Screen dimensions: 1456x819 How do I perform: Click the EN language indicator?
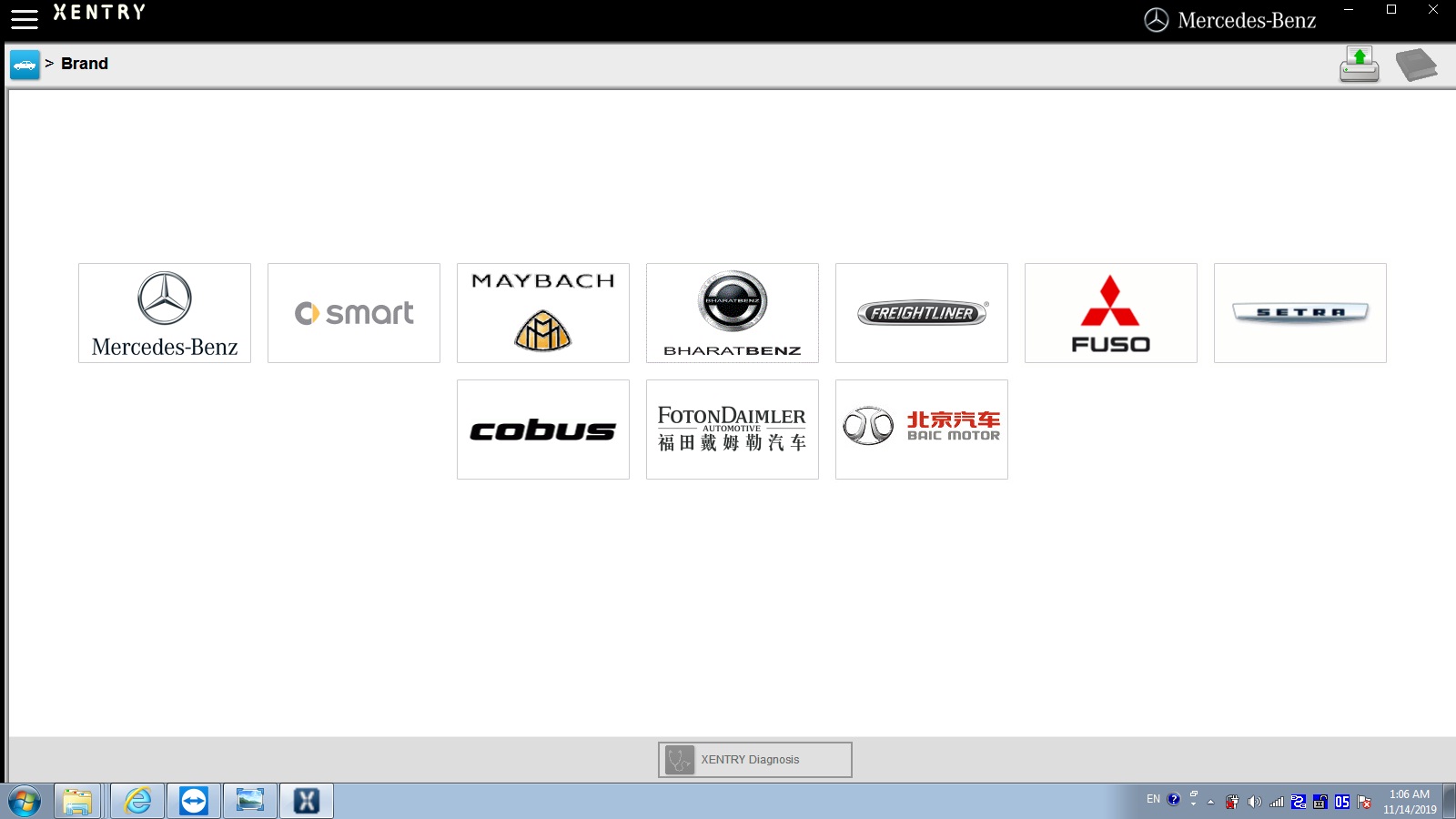[1153, 799]
